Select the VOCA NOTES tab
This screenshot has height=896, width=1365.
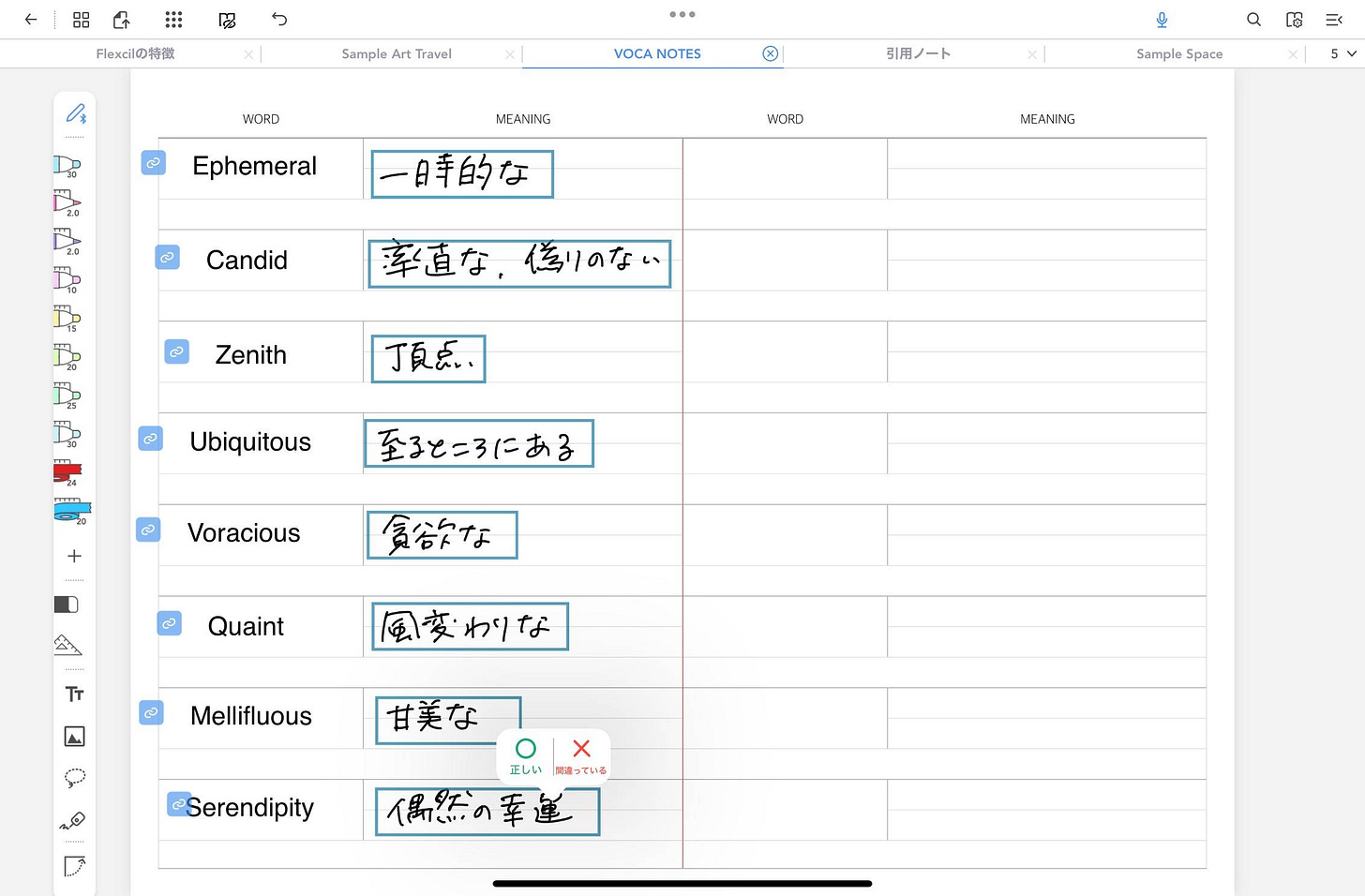657,53
